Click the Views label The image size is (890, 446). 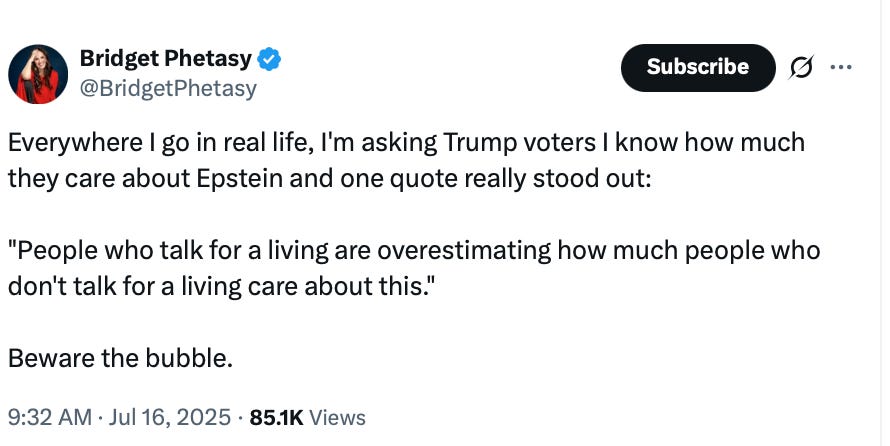coord(338,417)
